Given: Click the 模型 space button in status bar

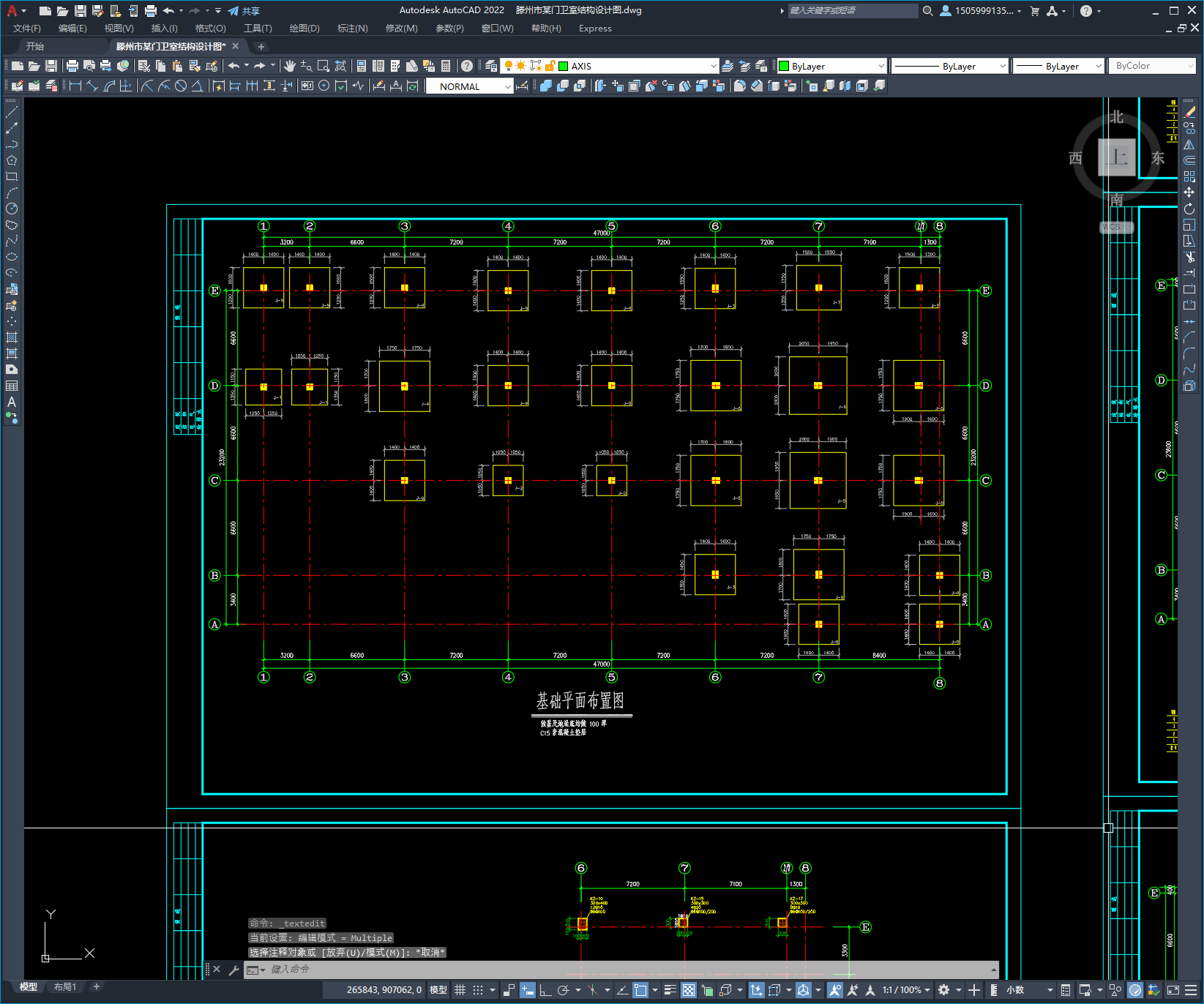Looking at the screenshot, I should [x=438, y=990].
